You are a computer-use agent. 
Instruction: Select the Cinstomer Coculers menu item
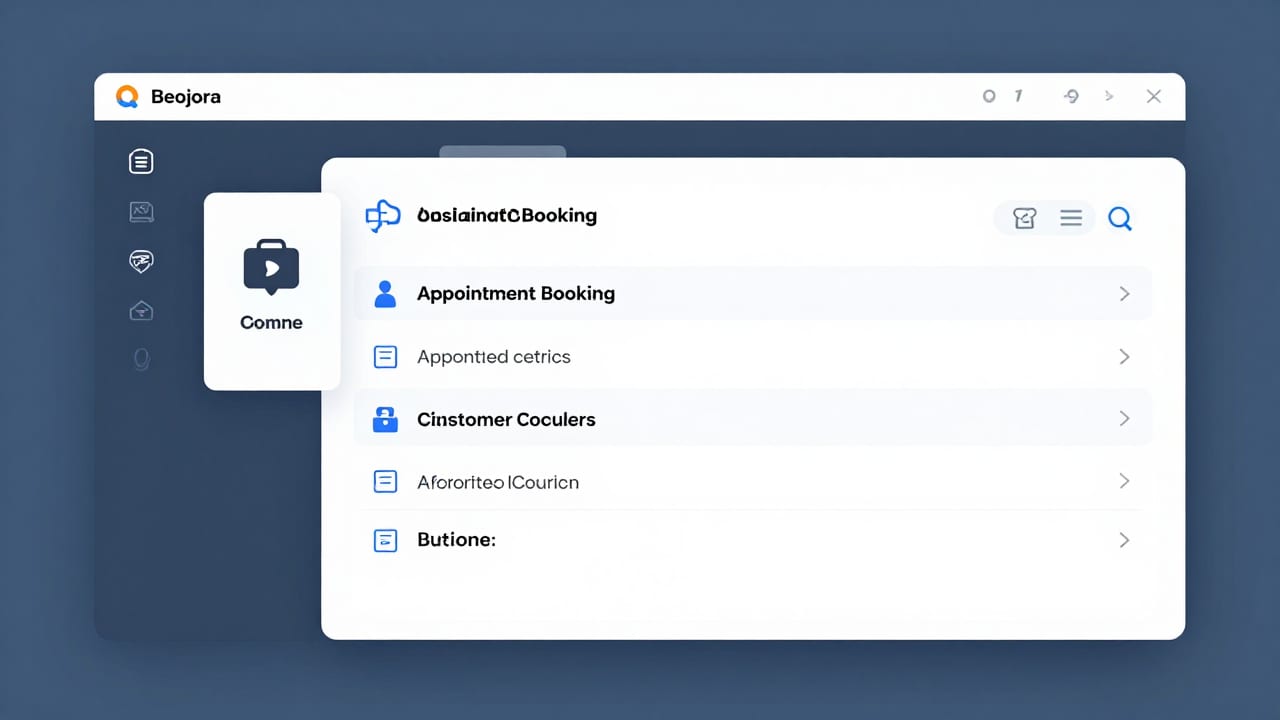(753, 419)
